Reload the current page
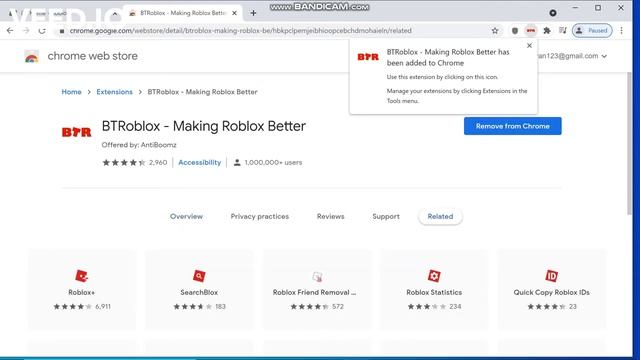Screen dimensions: 640x360 pyautogui.click(x=42, y=31)
